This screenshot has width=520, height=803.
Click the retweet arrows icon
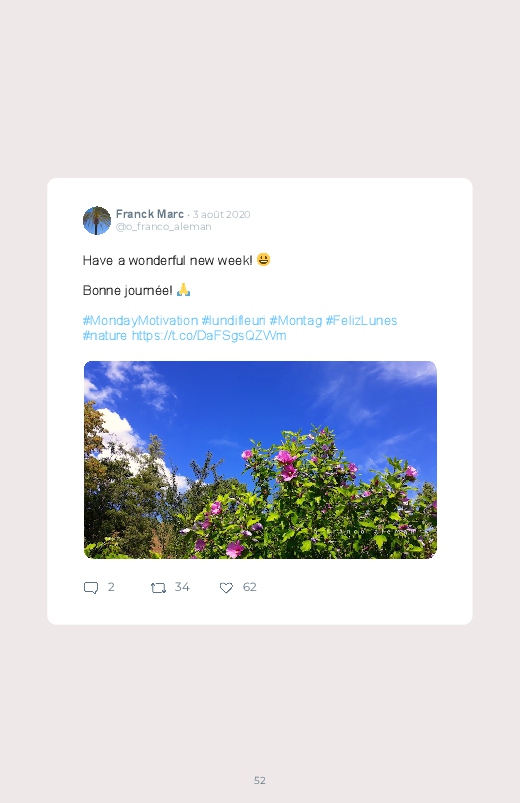[x=158, y=587]
